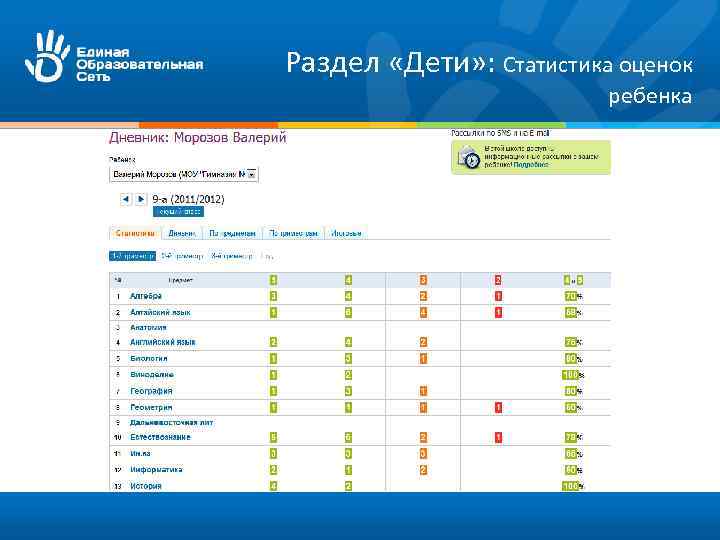Click the Дневник: Морозов Валерий heading
Screen dimensions: 720x540
(198, 137)
